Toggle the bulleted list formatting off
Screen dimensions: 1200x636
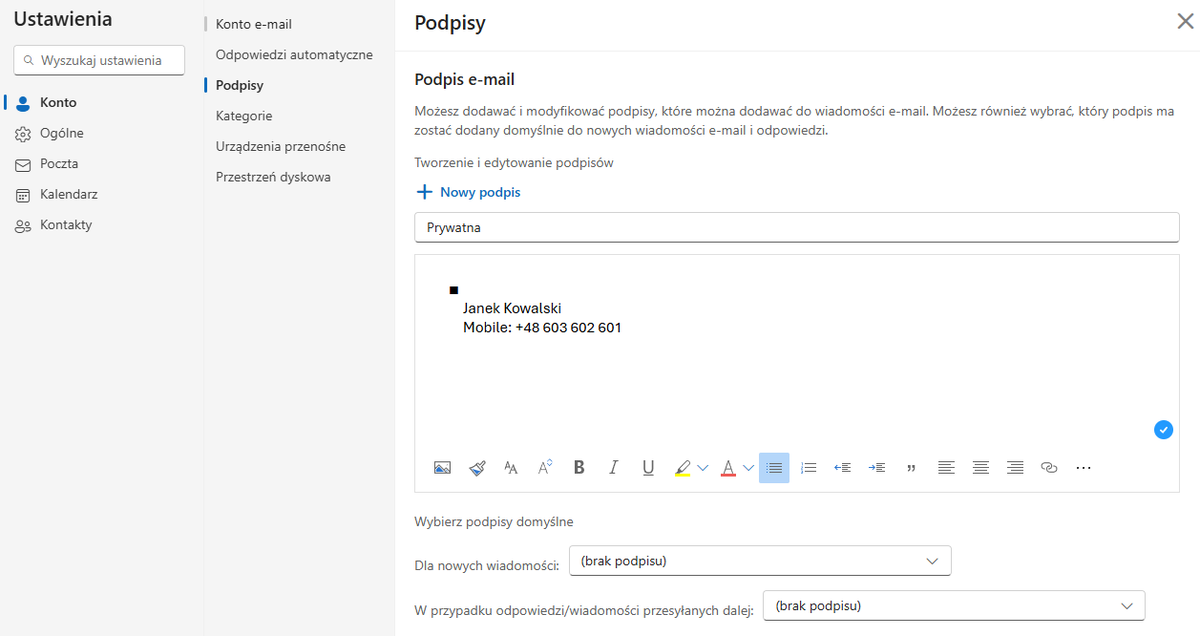(x=773, y=467)
